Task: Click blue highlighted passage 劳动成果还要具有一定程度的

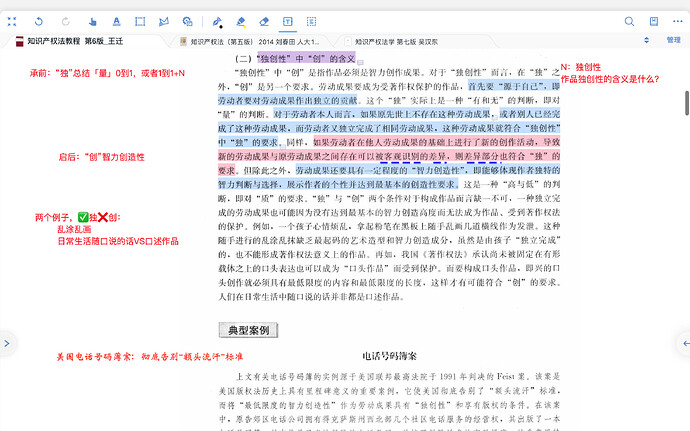Action: (x=389, y=177)
